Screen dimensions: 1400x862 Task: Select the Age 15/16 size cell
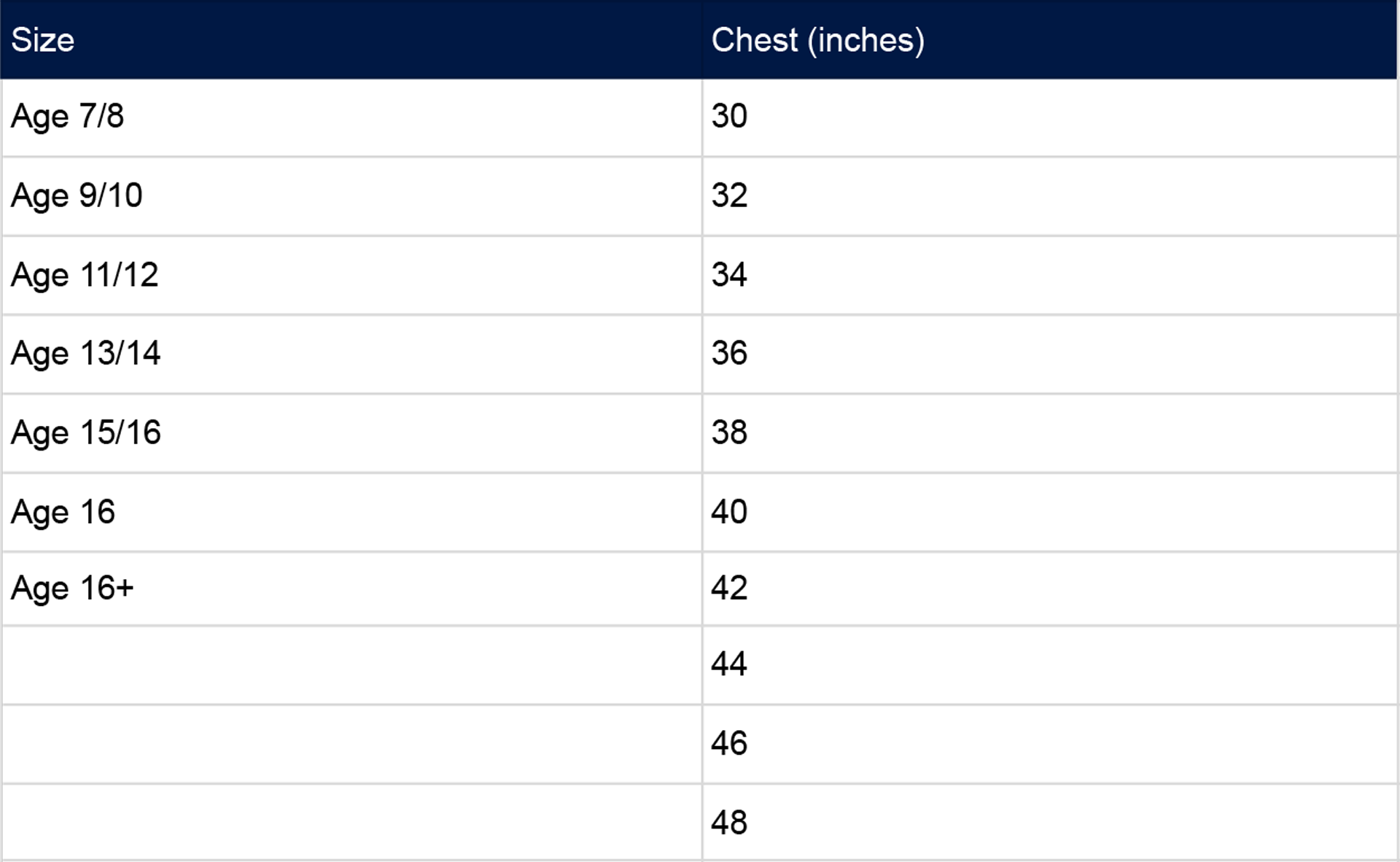click(x=351, y=433)
